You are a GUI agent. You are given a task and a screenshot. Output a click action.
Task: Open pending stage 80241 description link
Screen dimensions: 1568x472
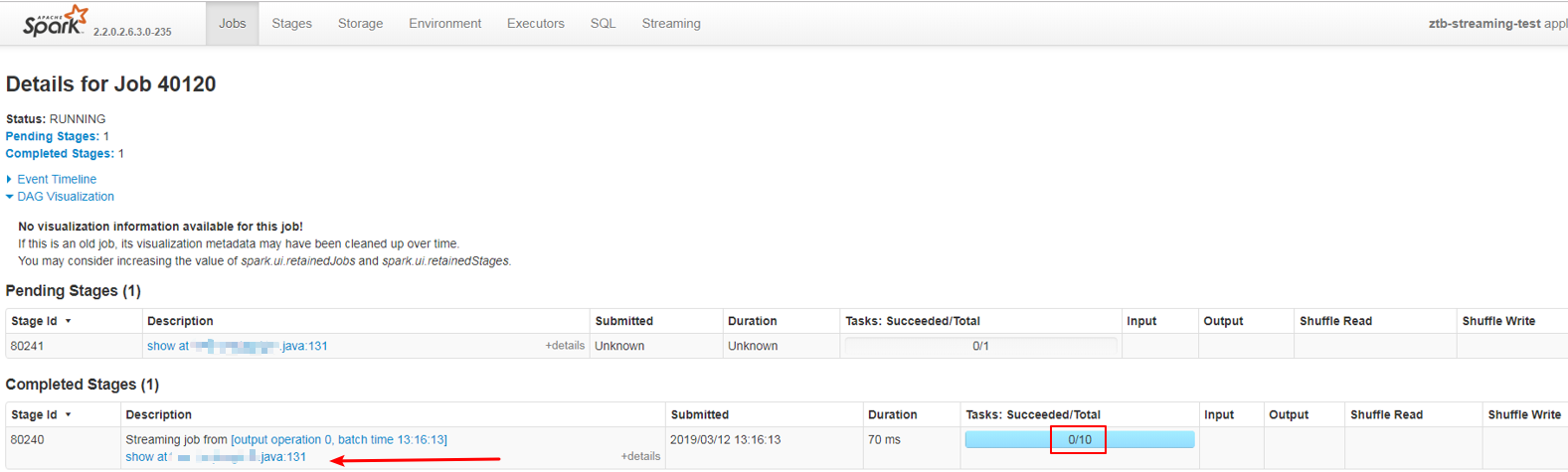point(237,346)
